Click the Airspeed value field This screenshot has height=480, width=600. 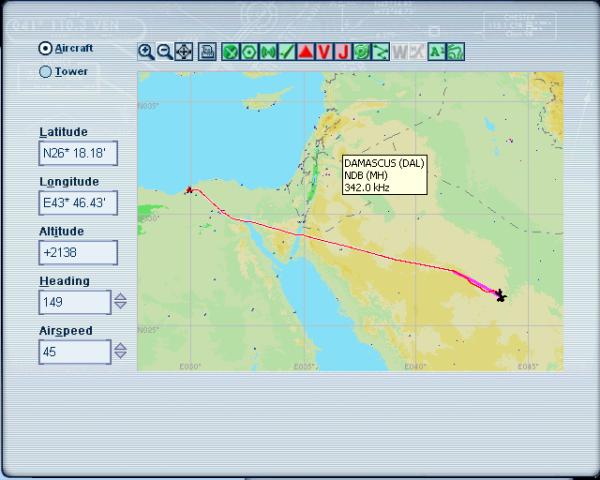[75, 352]
